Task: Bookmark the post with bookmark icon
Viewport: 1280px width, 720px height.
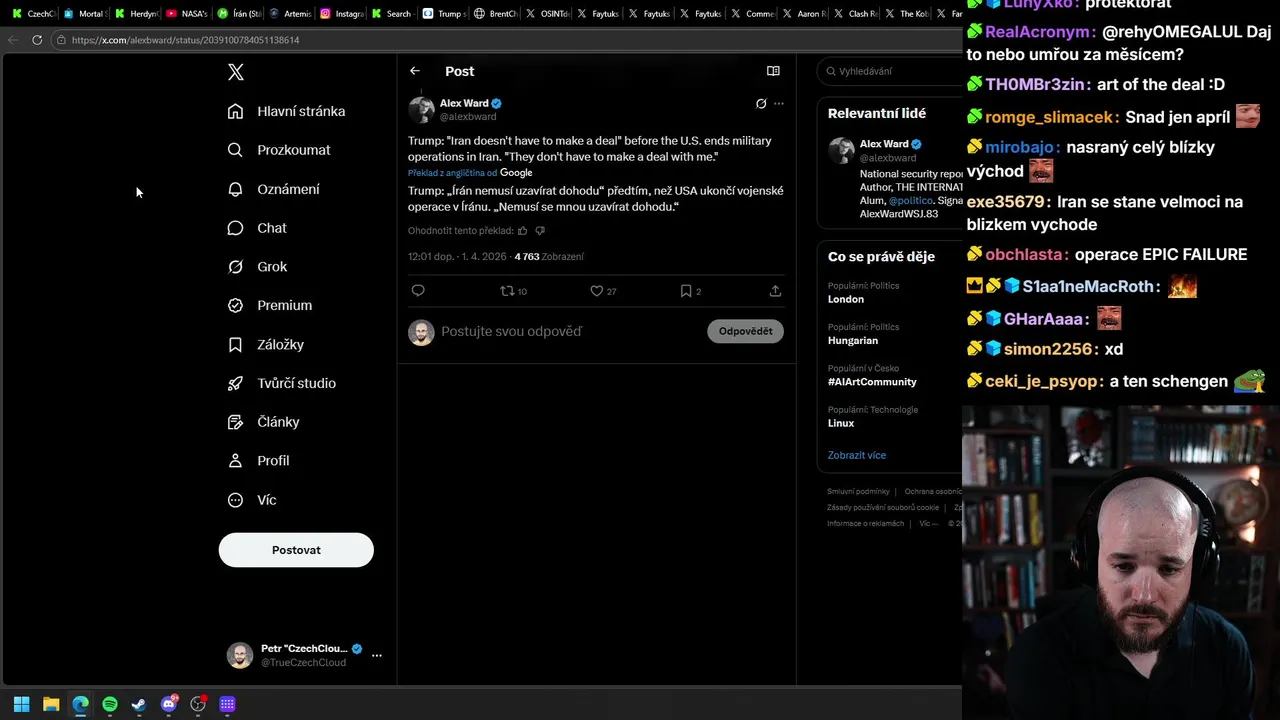Action: click(686, 291)
